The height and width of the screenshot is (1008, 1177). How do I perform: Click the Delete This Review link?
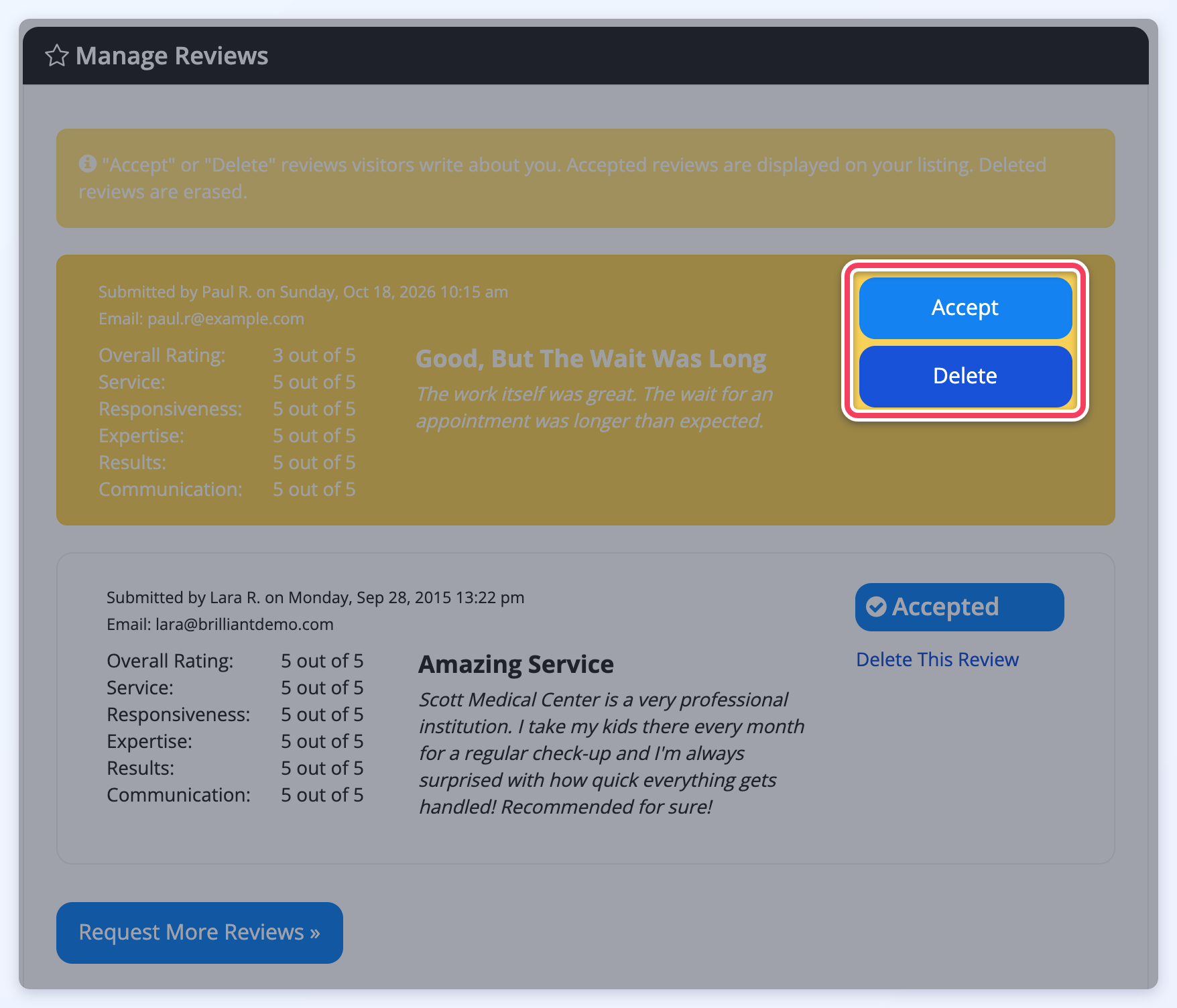937,659
